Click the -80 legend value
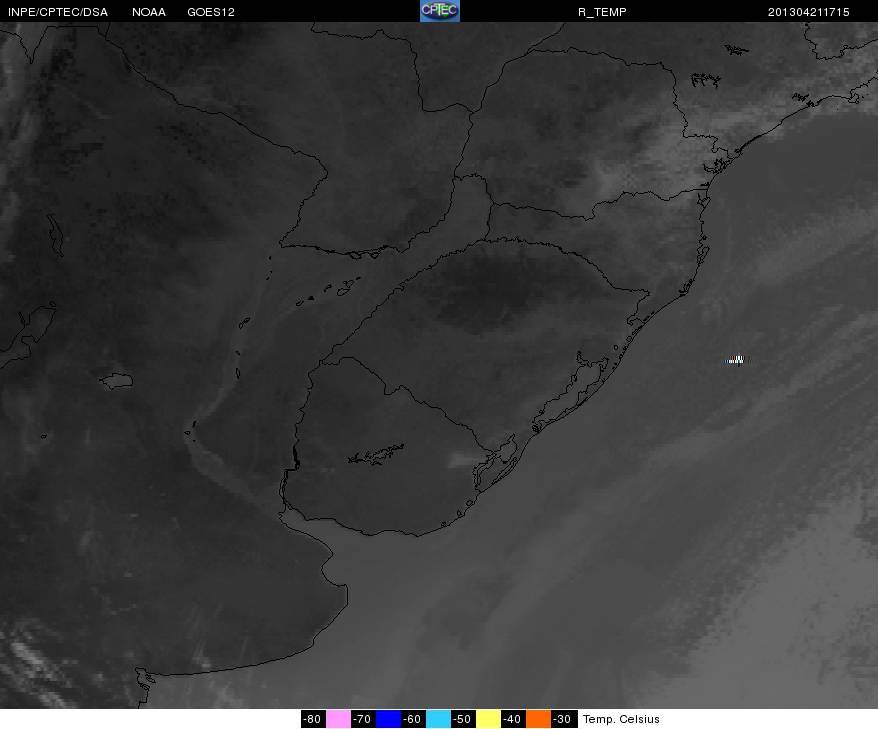Image resolution: width=878 pixels, height=729 pixels. (313, 719)
